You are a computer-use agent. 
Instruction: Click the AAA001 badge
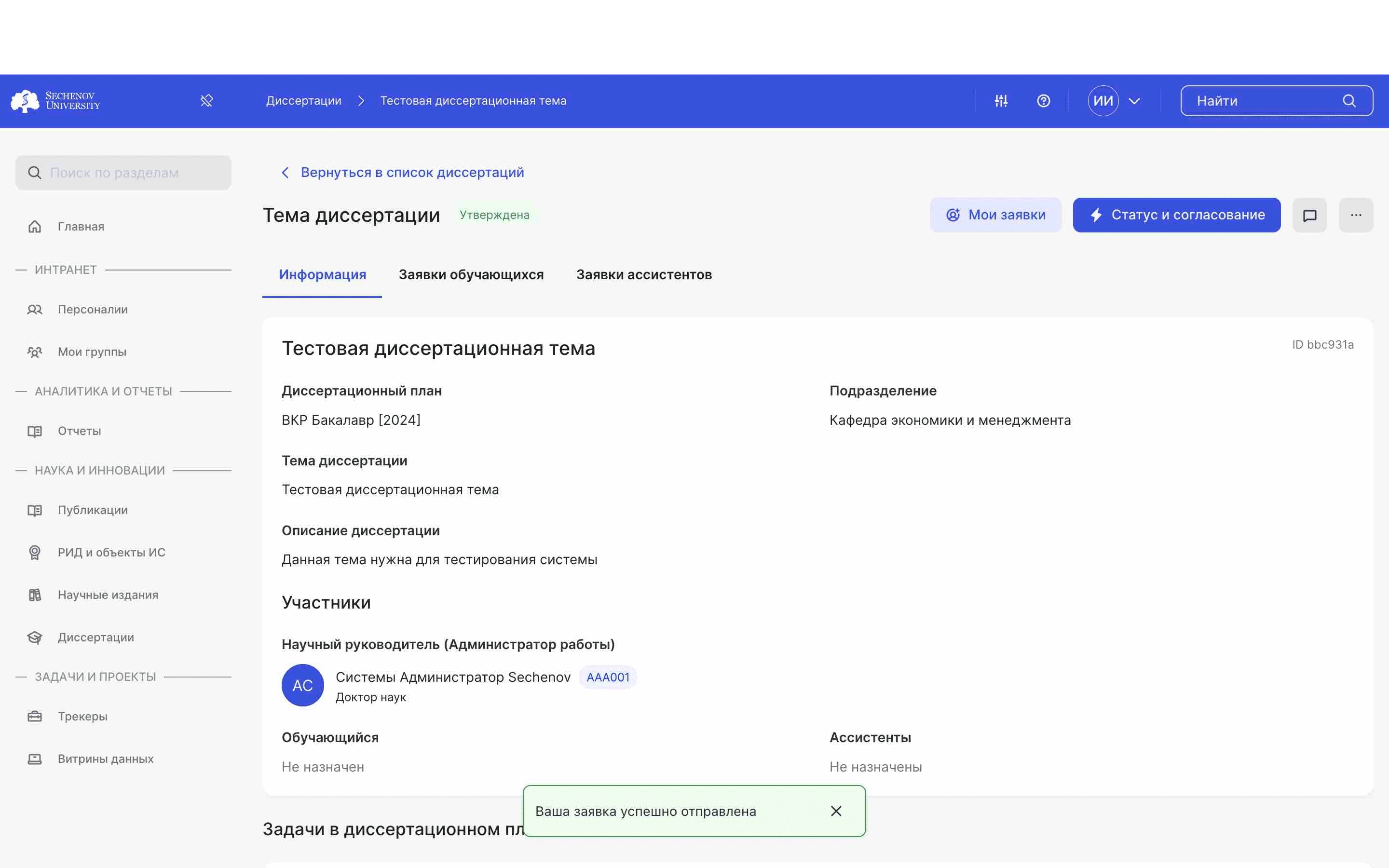(x=608, y=678)
